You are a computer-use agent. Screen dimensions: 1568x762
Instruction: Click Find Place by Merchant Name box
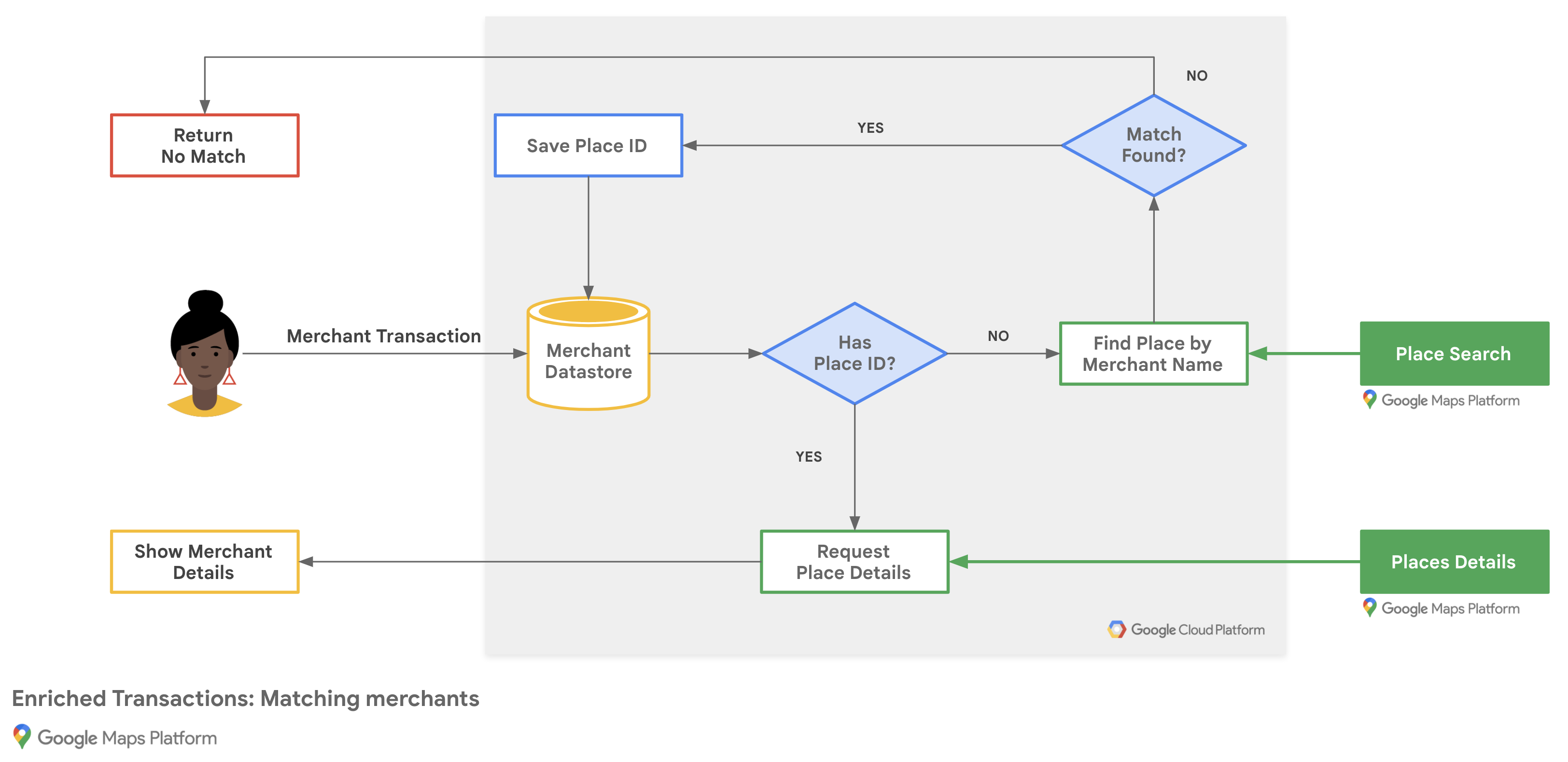click(x=1153, y=353)
